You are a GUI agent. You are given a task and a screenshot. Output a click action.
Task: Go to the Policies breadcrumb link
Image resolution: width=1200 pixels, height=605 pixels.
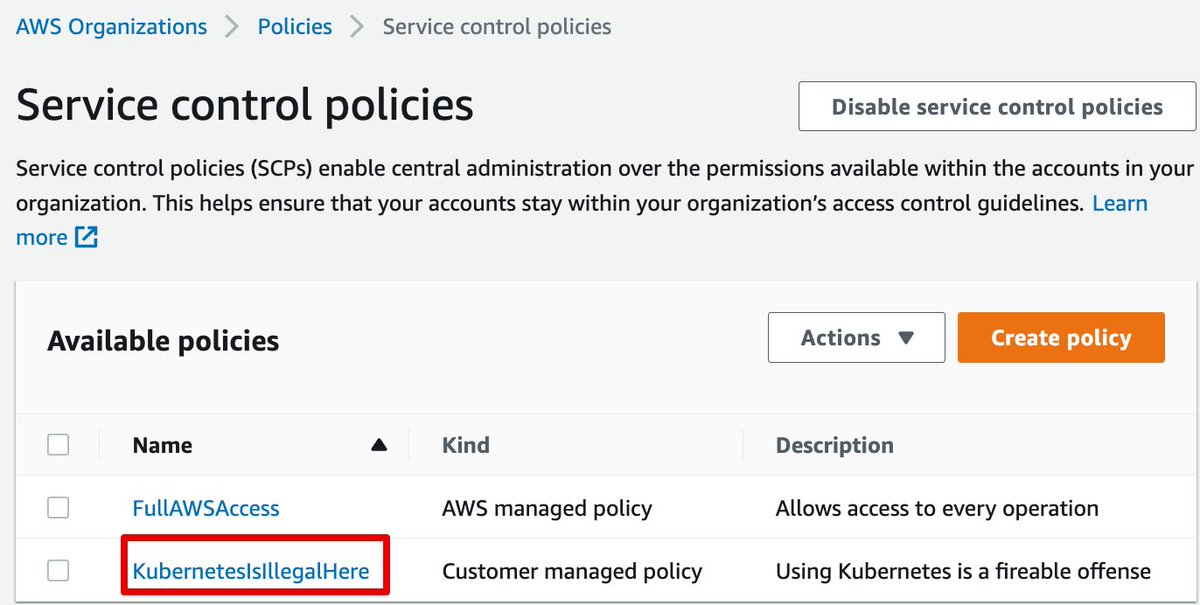[x=295, y=27]
